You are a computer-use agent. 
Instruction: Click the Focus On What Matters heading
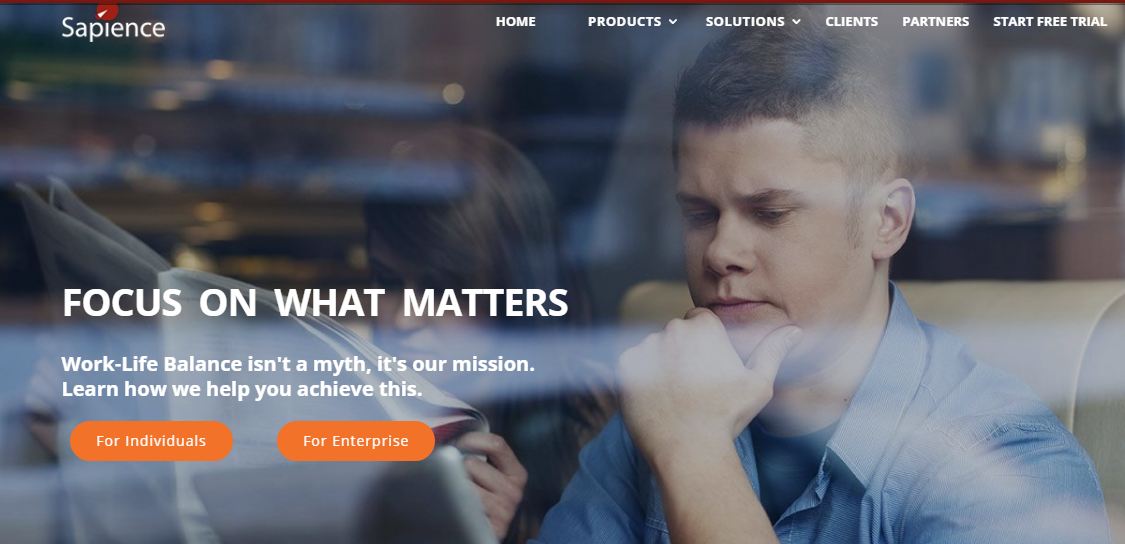tap(315, 302)
